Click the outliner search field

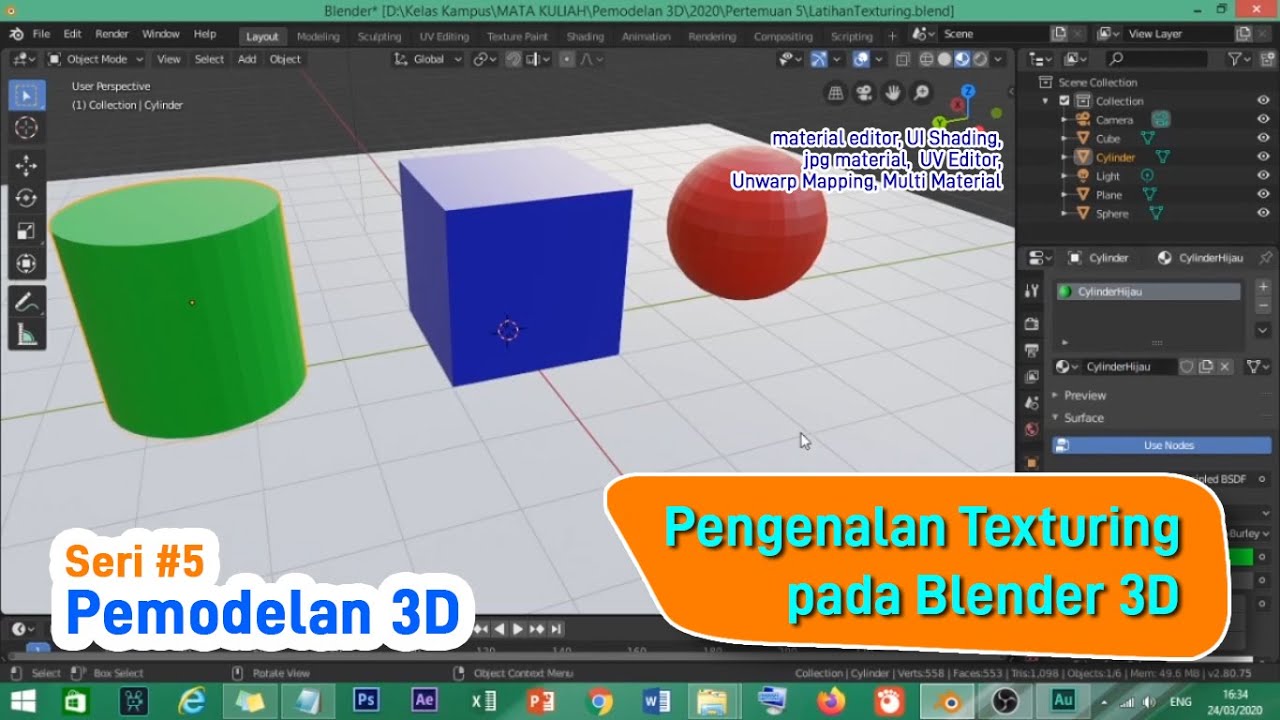[x=1156, y=59]
